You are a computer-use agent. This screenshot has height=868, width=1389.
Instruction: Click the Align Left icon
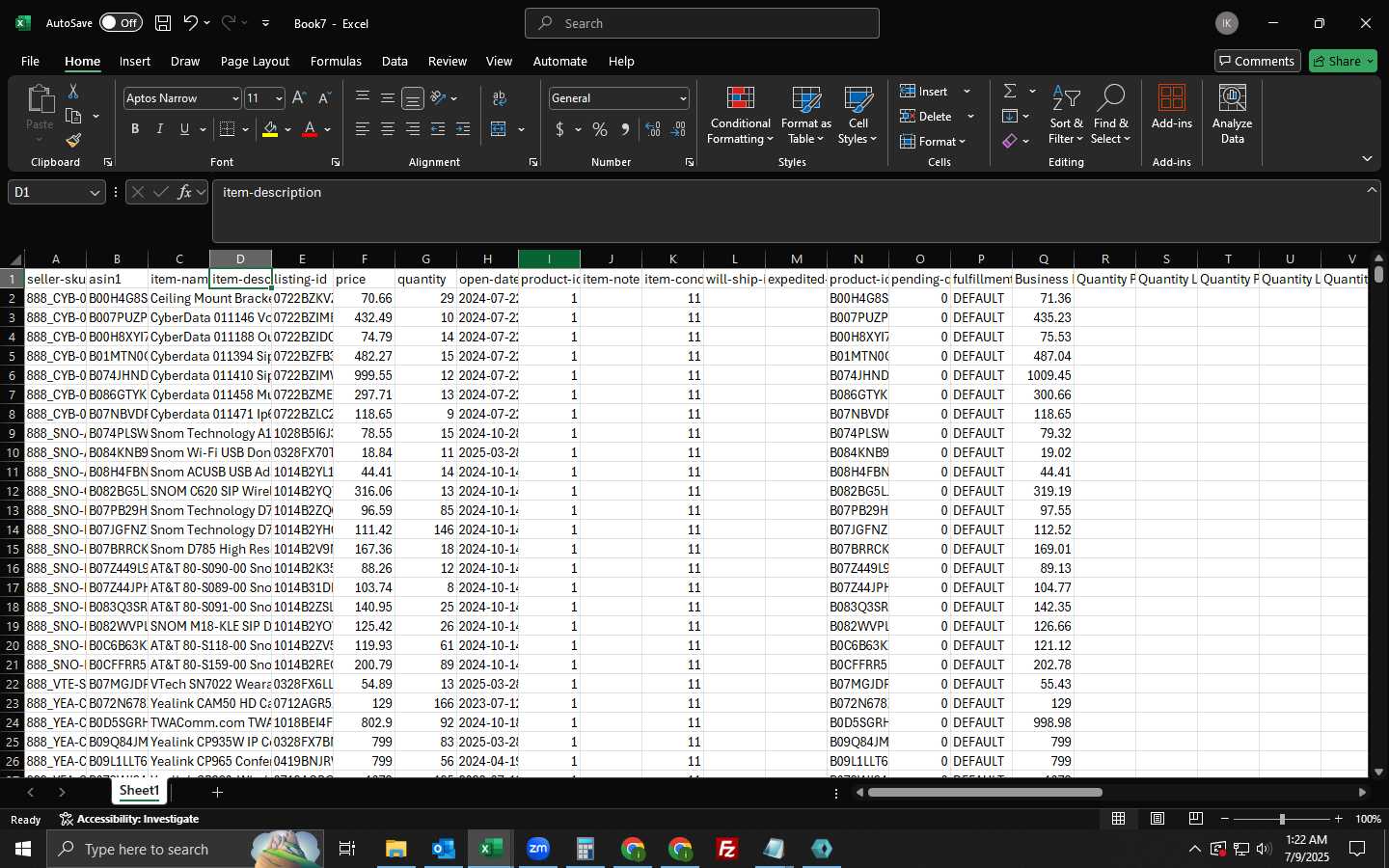tap(363, 129)
